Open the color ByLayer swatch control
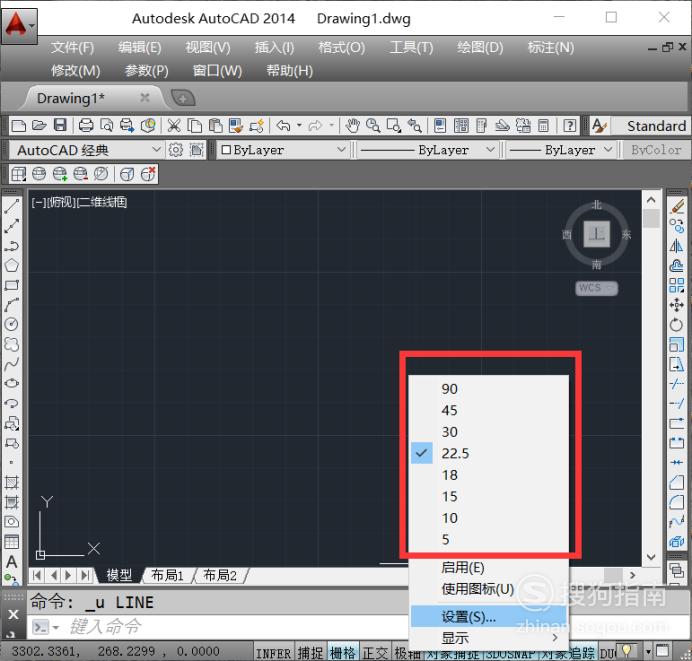Viewport: 692px width, 661px height. click(282, 150)
